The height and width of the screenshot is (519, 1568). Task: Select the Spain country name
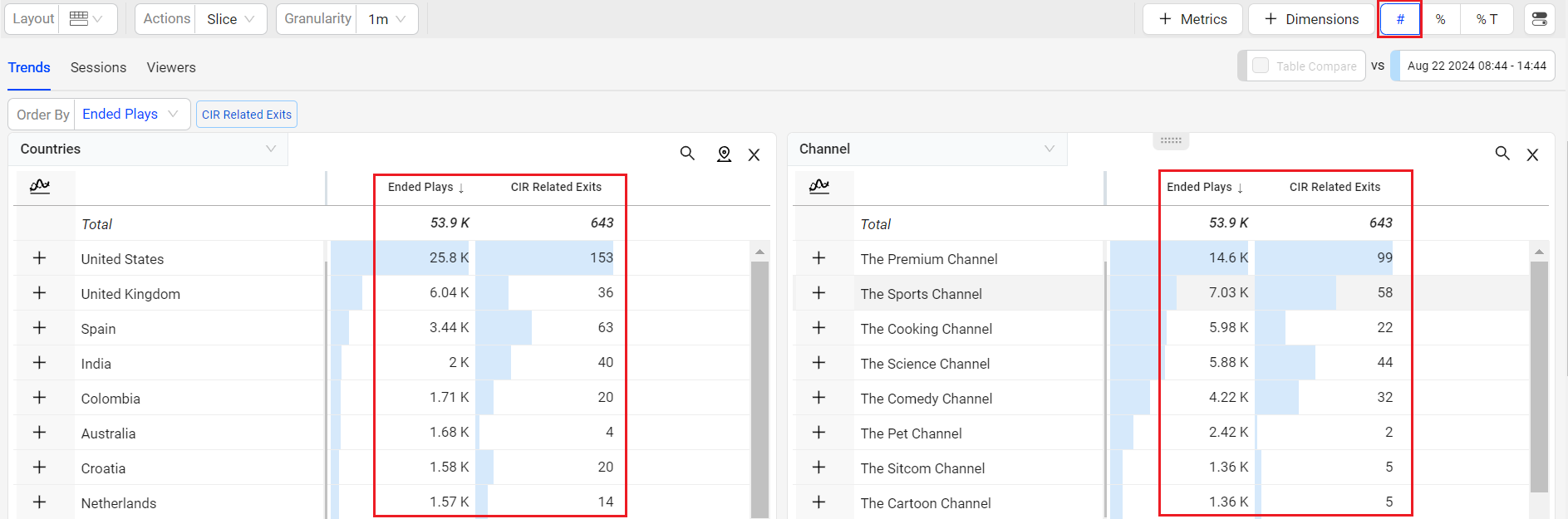click(98, 329)
